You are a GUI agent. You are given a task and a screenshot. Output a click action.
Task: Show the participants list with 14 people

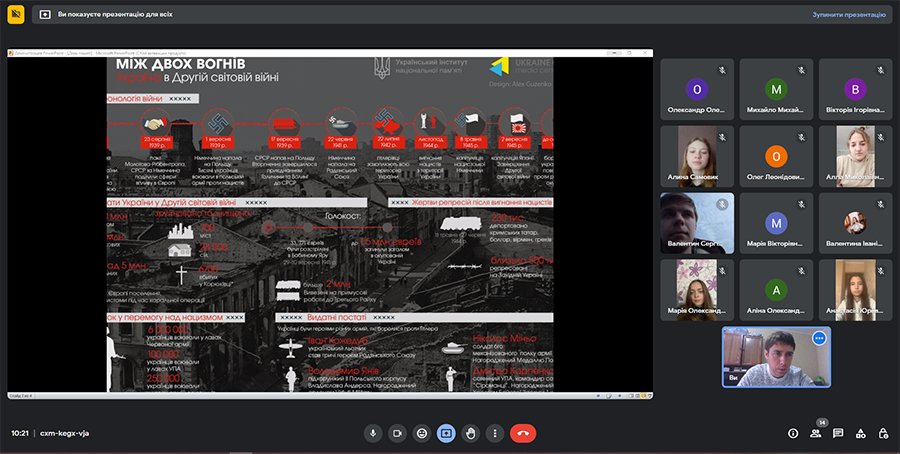tap(816, 433)
